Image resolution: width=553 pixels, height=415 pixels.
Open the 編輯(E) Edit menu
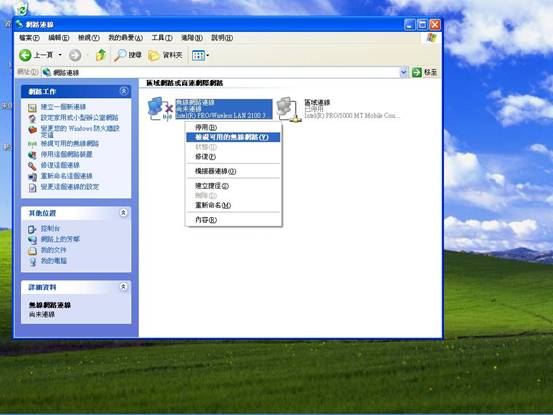click(x=59, y=38)
